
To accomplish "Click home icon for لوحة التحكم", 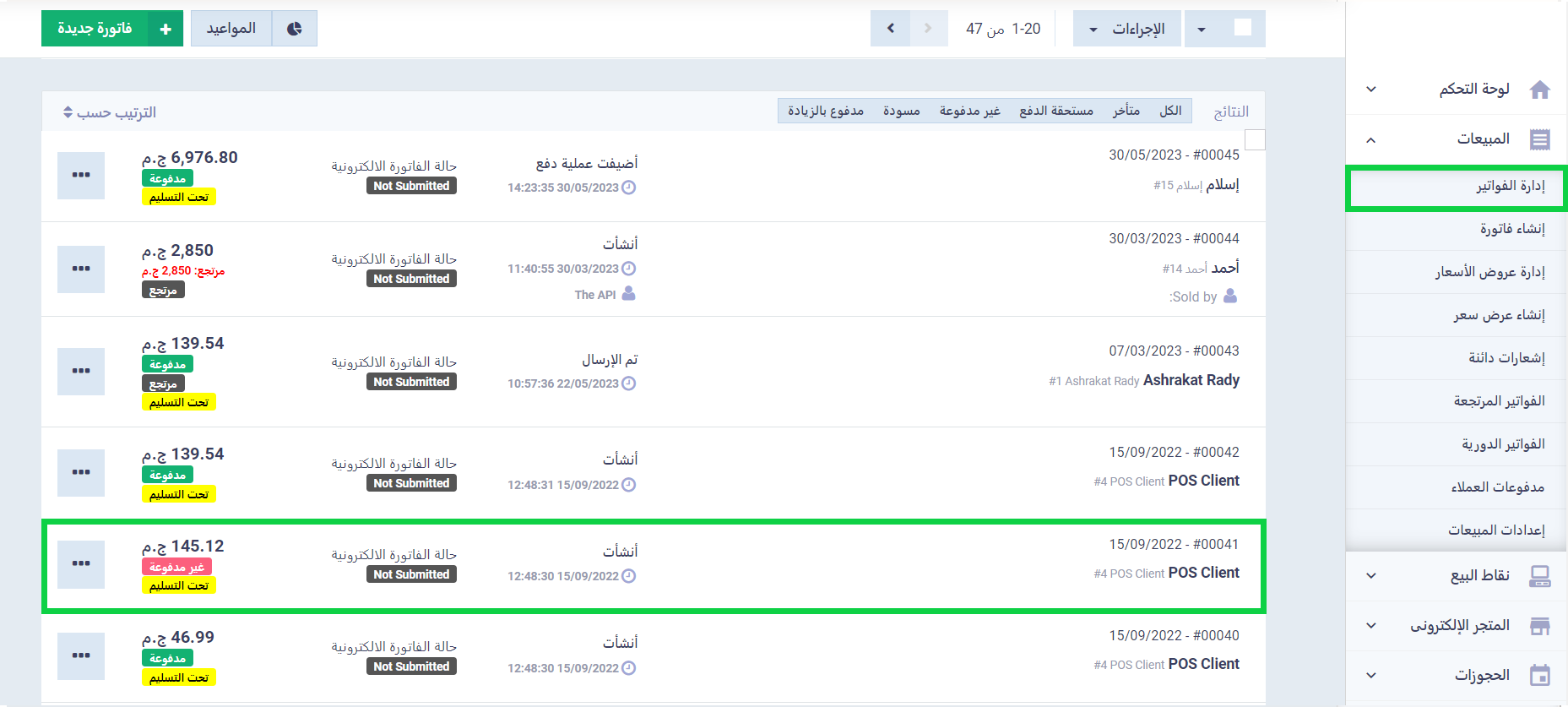I will click(1539, 90).
